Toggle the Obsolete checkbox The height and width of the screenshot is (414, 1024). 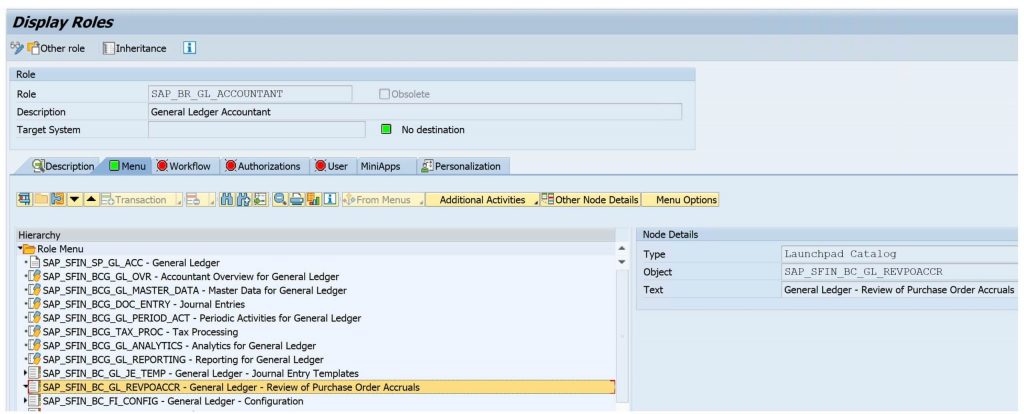click(x=384, y=94)
